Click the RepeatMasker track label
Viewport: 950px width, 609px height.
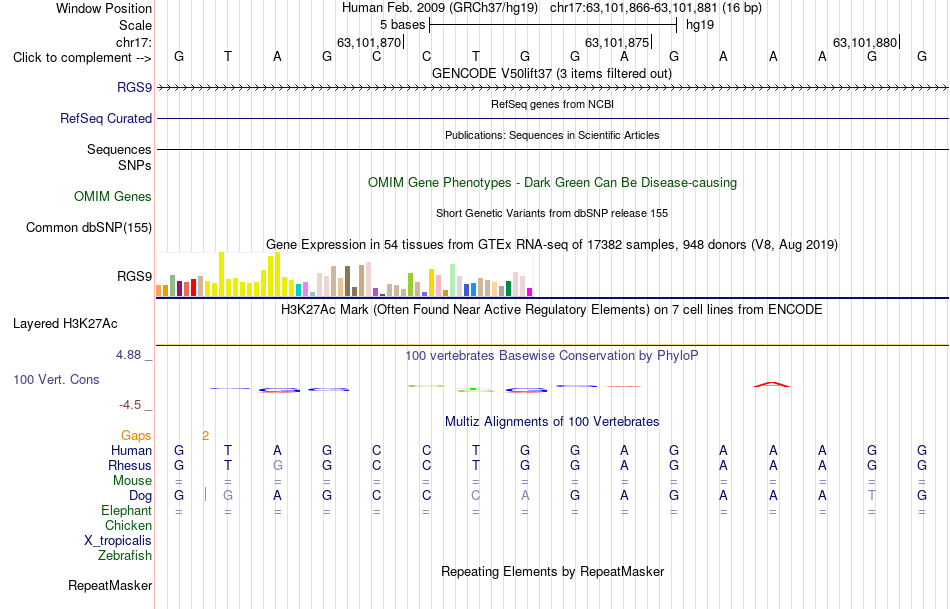pos(110,585)
